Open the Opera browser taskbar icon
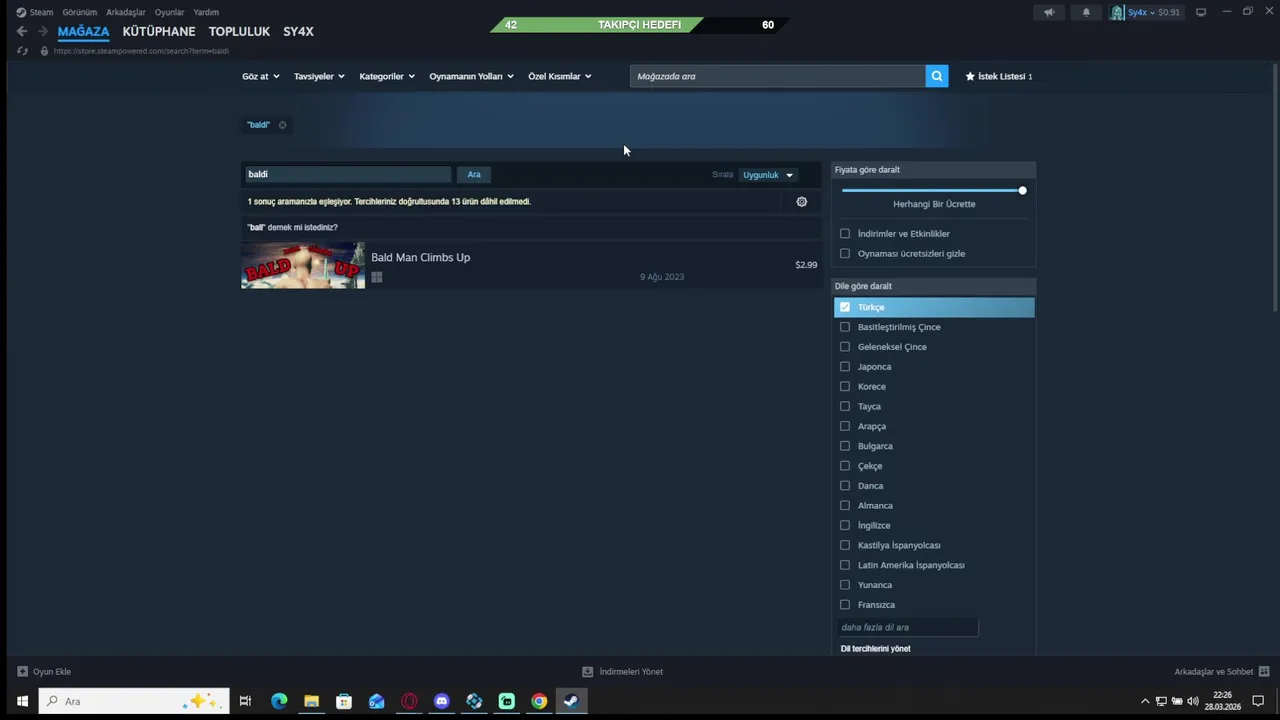Viewport: 1280px width, 720px height. click(409, 701)
